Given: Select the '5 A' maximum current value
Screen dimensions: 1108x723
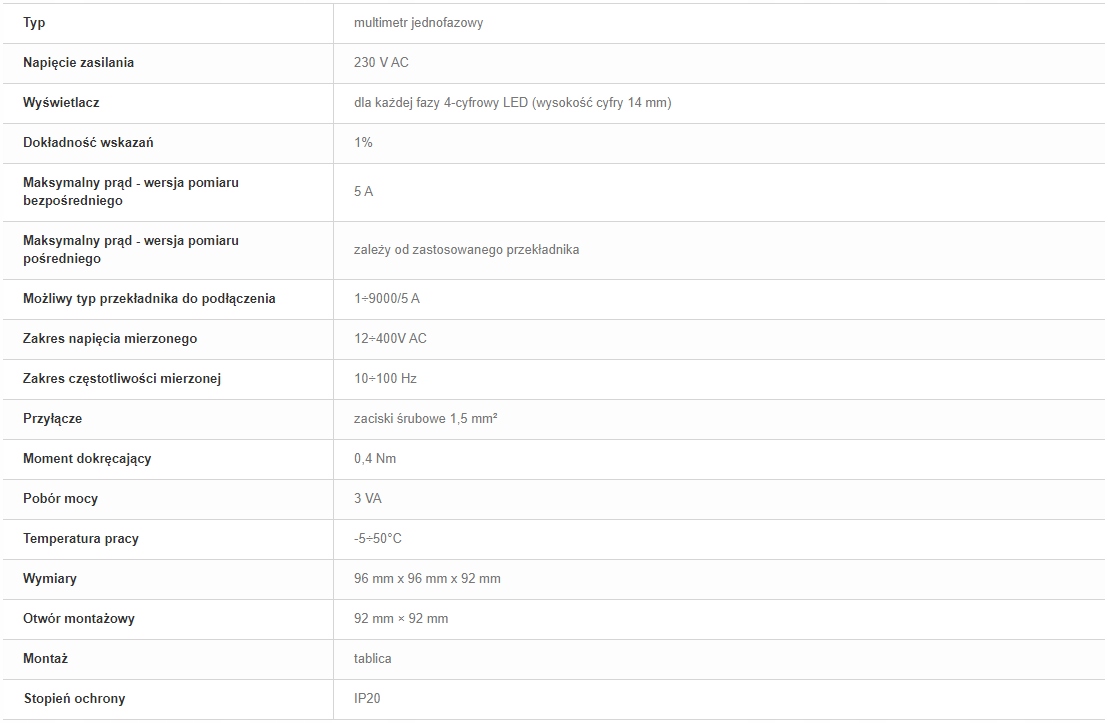Looking at the screenshot, I should (363, 191).
